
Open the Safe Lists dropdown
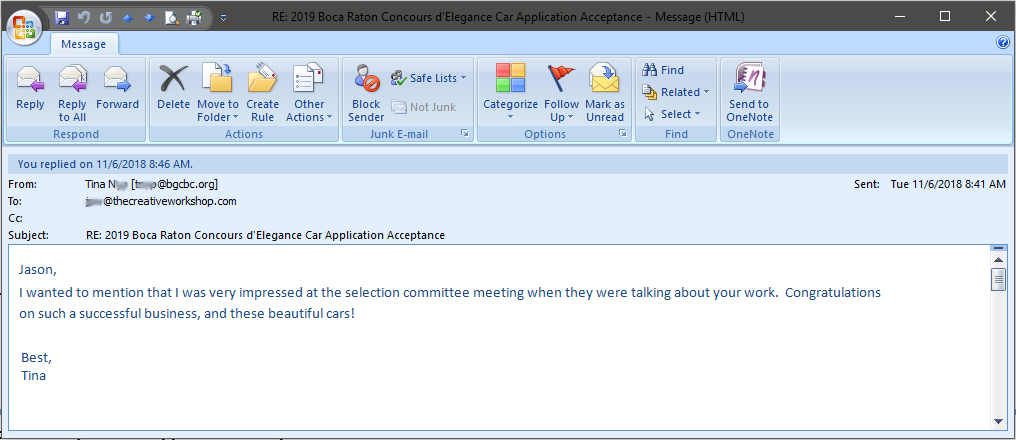click(429, 78)
